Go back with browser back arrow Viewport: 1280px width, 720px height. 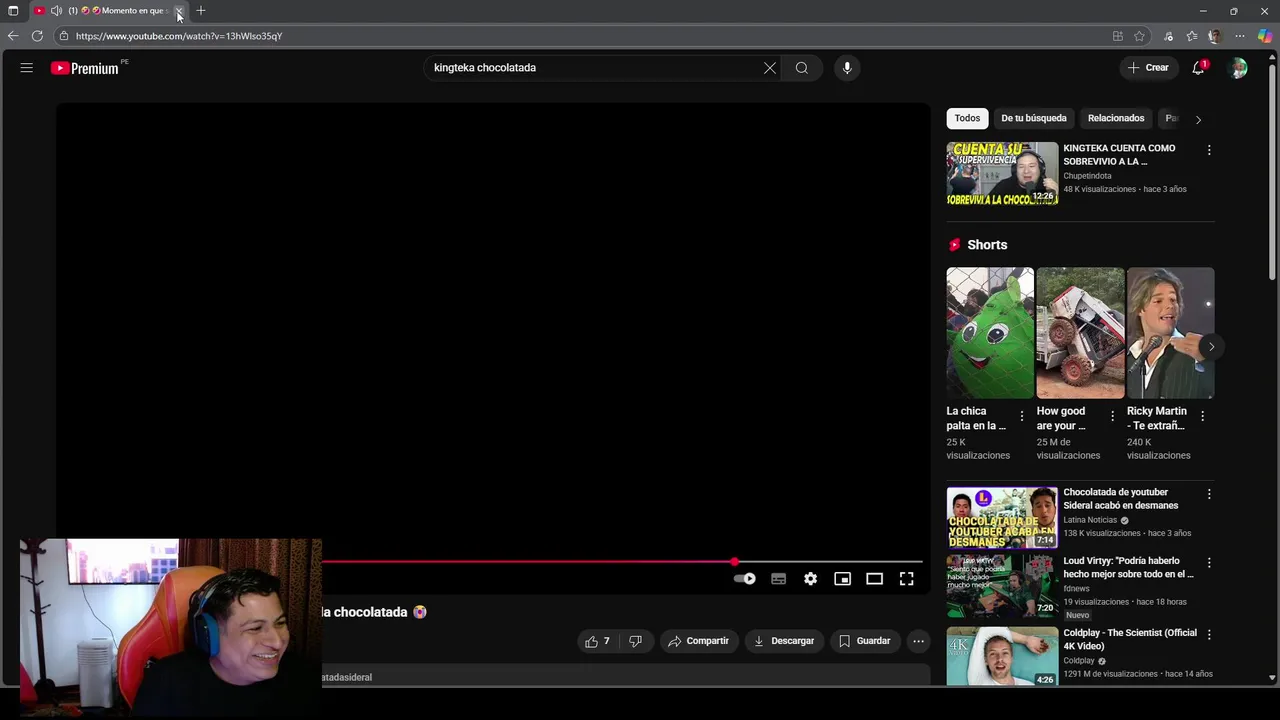[x=12, y=36]
